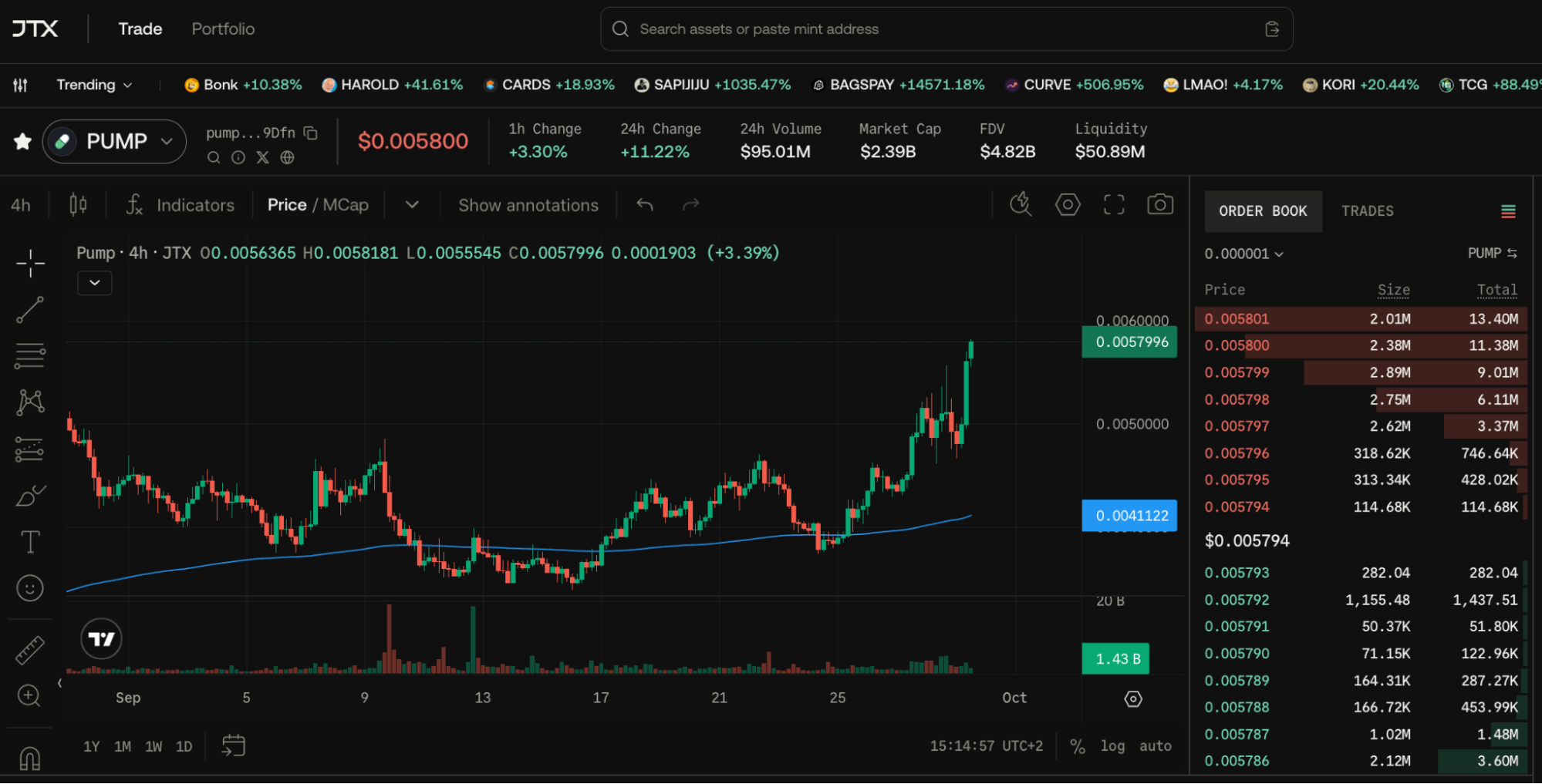The image size is (1542, 784).
Task: Open the Indicators menu
Action: pyautogui.click(x=181, y=205)
